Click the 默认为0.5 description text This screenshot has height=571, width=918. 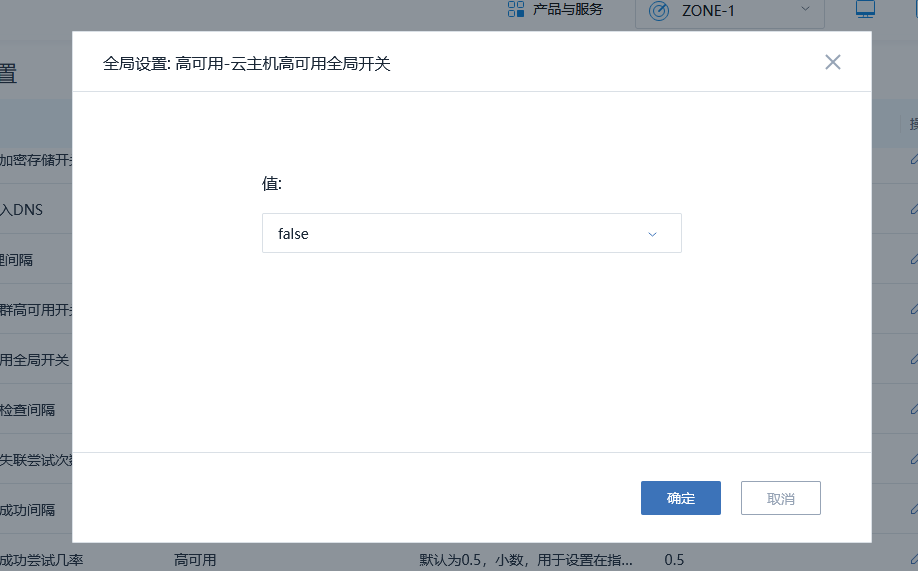(525, 560)
